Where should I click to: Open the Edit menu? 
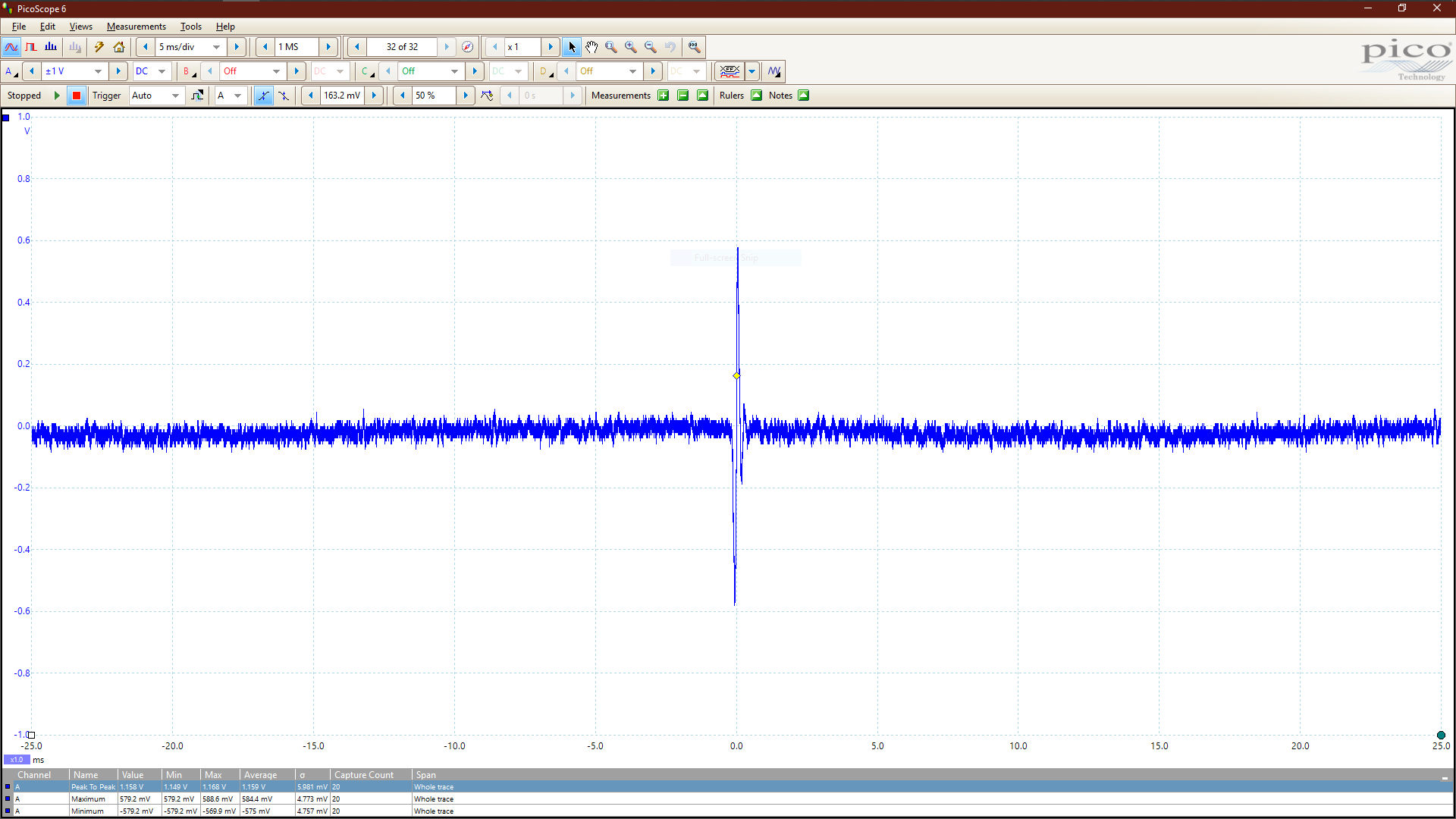click(x=47, y=27)
